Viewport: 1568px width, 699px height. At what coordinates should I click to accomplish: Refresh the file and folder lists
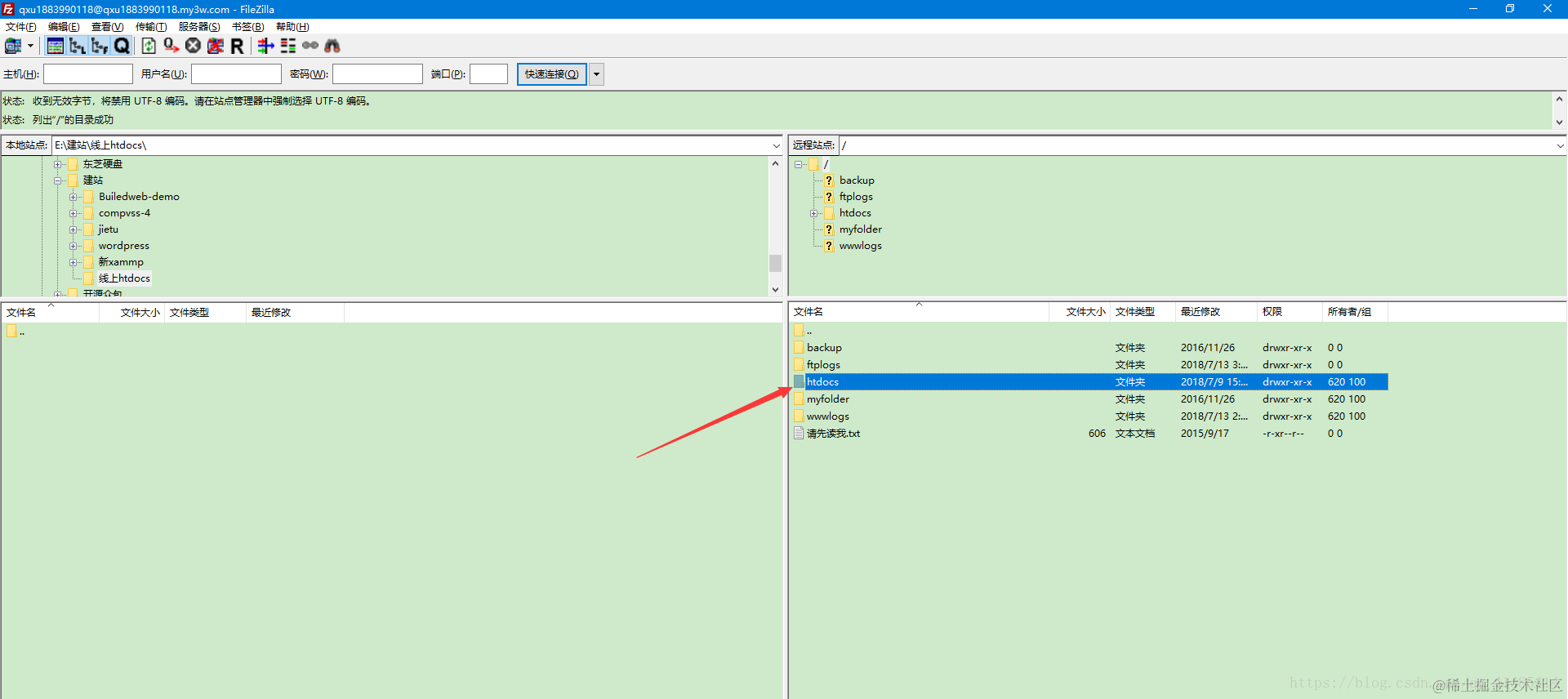pyautogui.click(x=149, y=46)
